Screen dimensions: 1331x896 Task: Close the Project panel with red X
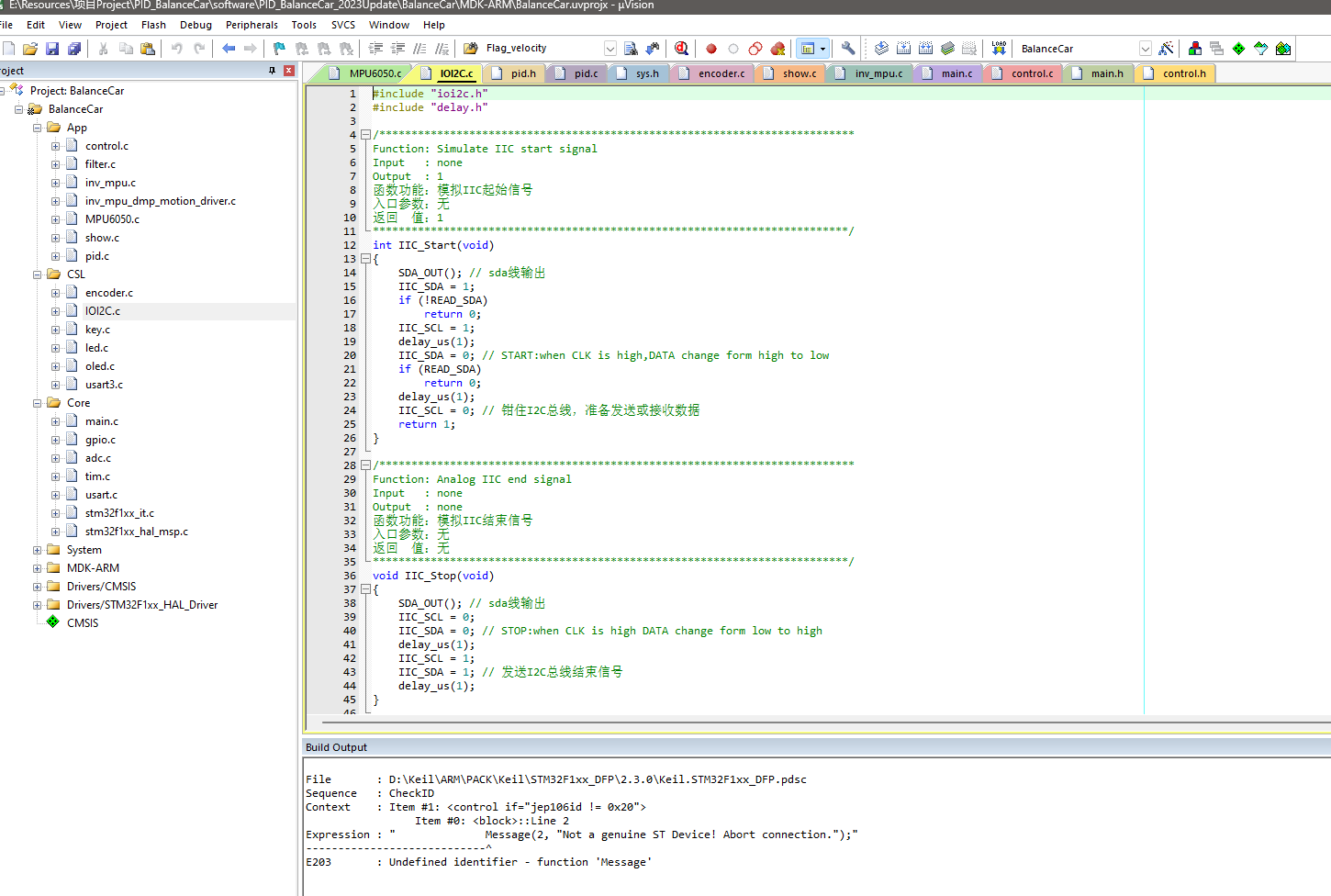pos(289,71)
